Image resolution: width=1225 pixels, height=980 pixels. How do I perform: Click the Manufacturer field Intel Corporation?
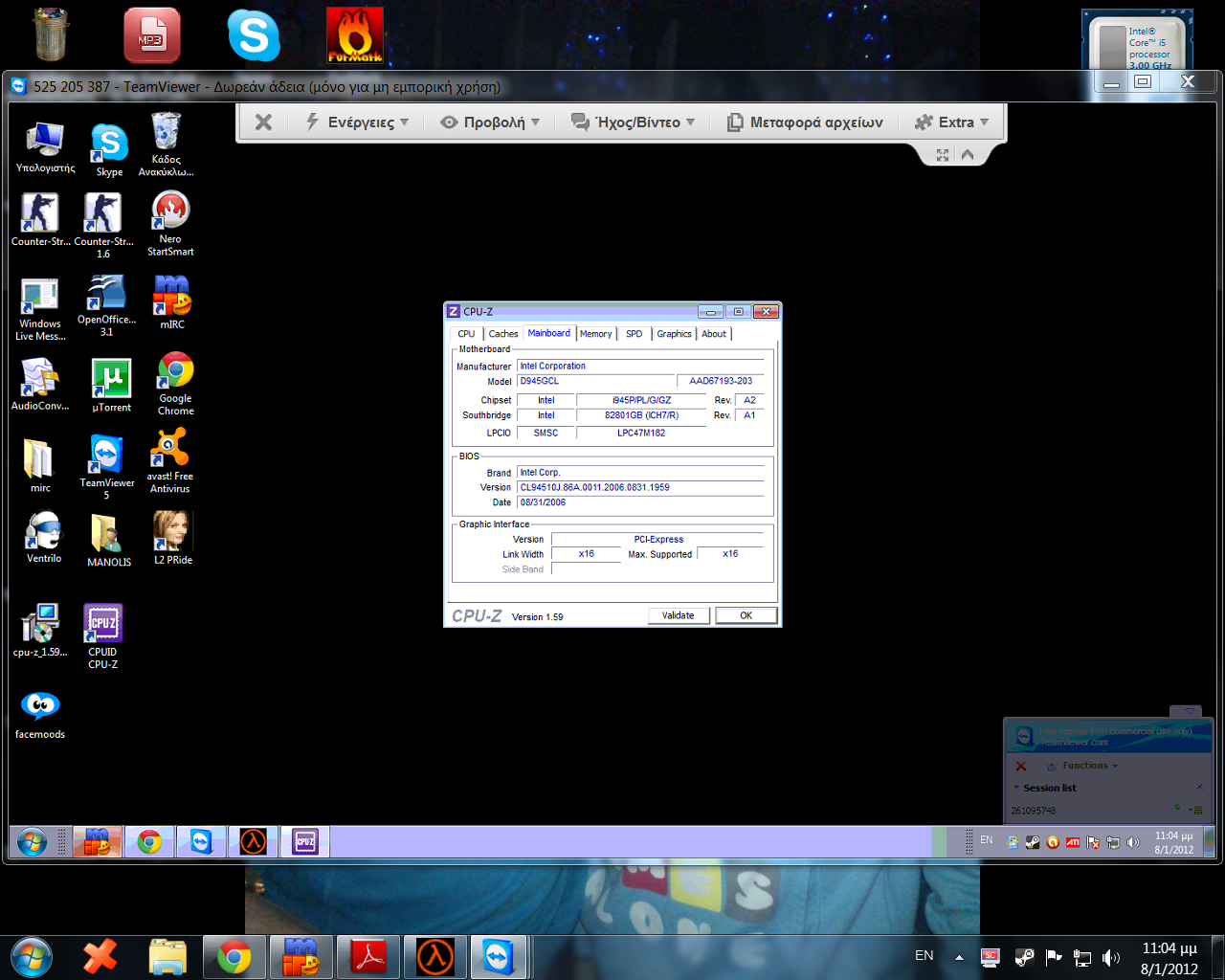pos(641,366)
